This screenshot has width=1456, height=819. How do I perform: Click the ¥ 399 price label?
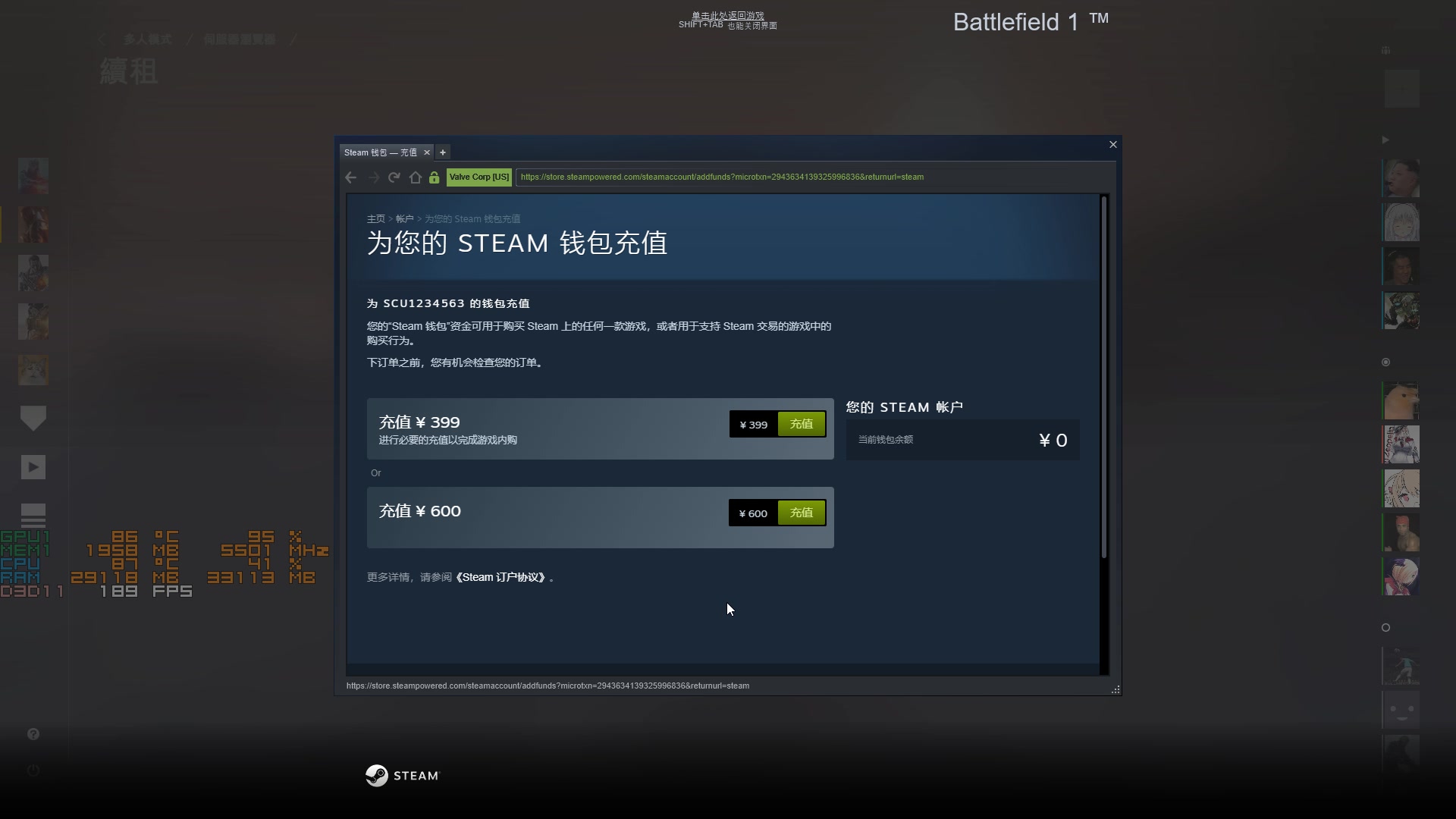[754, 425]
